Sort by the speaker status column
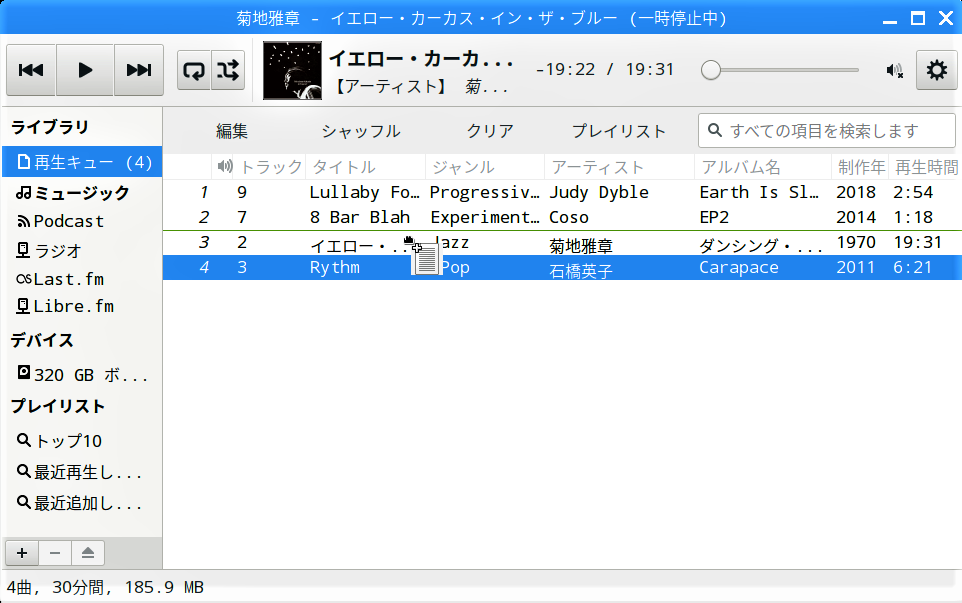 pyautogui.click(x=223, y=166)
